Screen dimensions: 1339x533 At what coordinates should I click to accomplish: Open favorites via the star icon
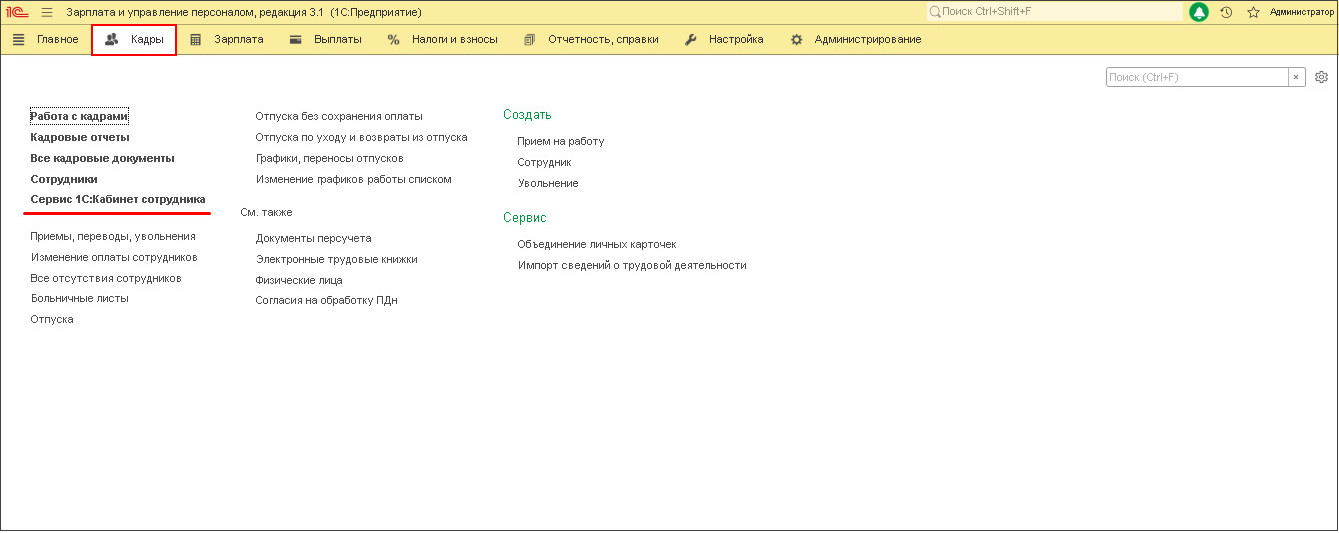[x=1253, y=12]
